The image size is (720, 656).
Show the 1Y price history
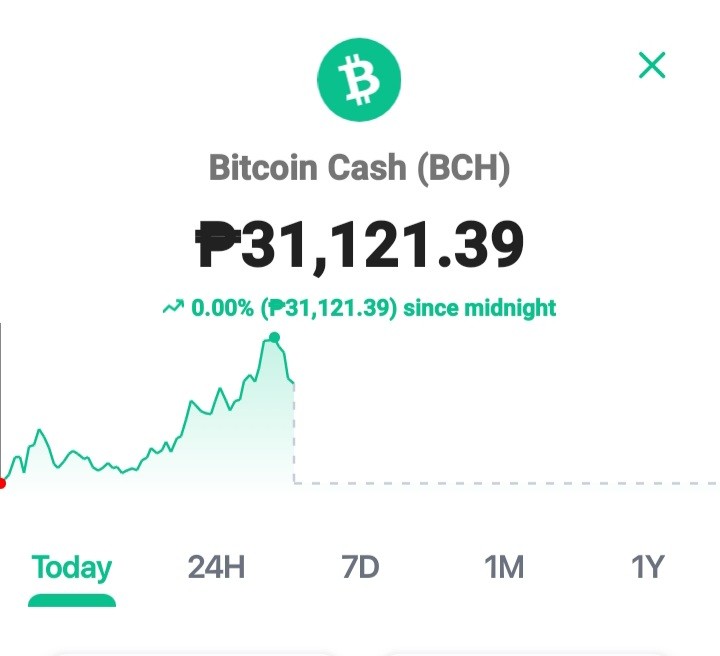point(648,567)
